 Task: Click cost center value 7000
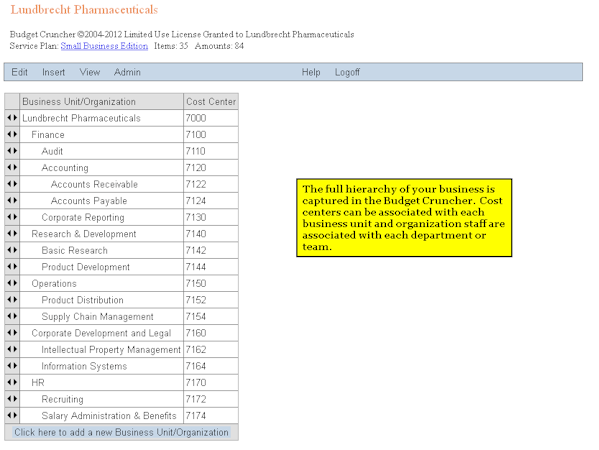pyautogui.click(x=196, y=118)
